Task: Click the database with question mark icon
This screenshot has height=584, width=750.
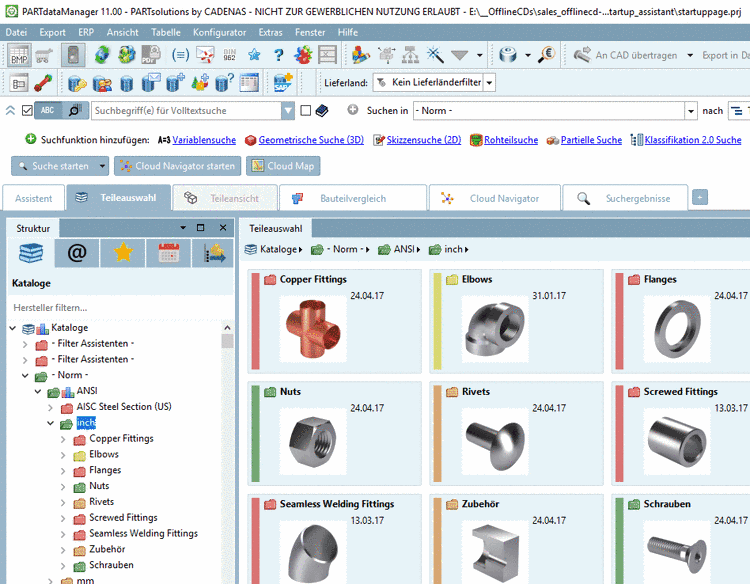Action: click(x=224, y=82)
